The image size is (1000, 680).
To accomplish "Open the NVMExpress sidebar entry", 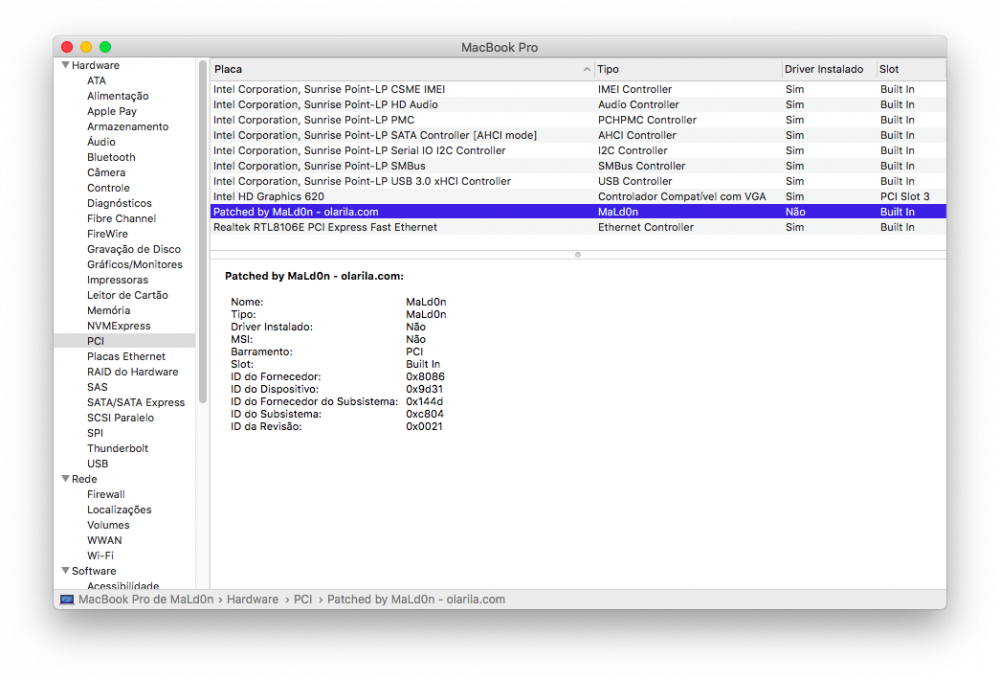I will pos(118,326).
